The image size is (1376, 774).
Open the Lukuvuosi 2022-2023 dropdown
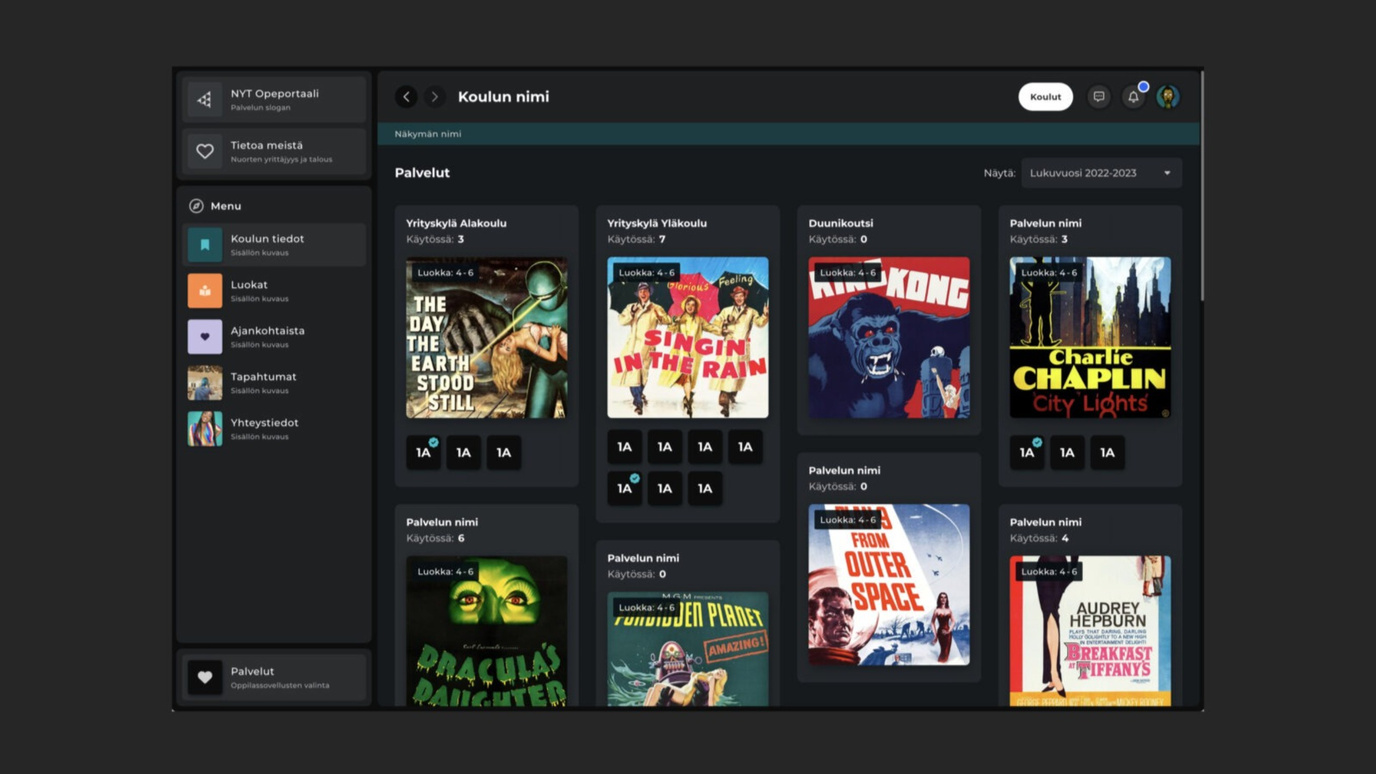(x=1101, y=173)
